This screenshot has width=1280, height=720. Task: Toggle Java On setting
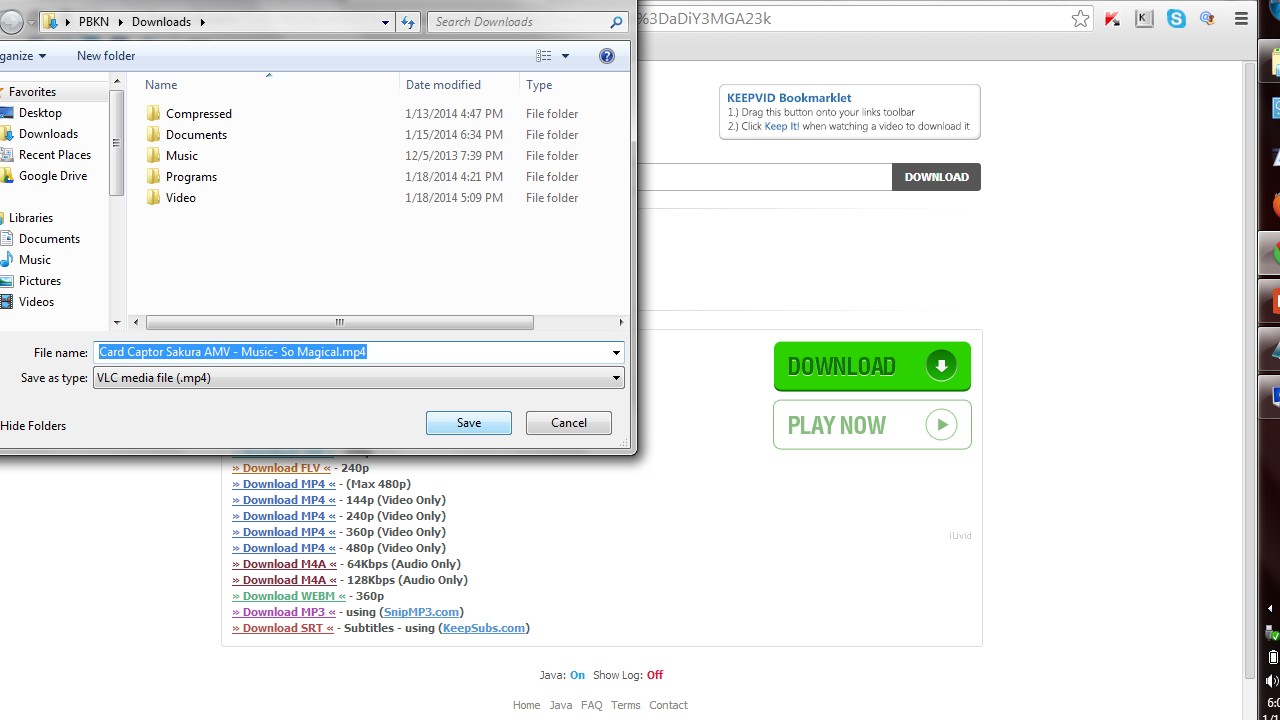577,675
